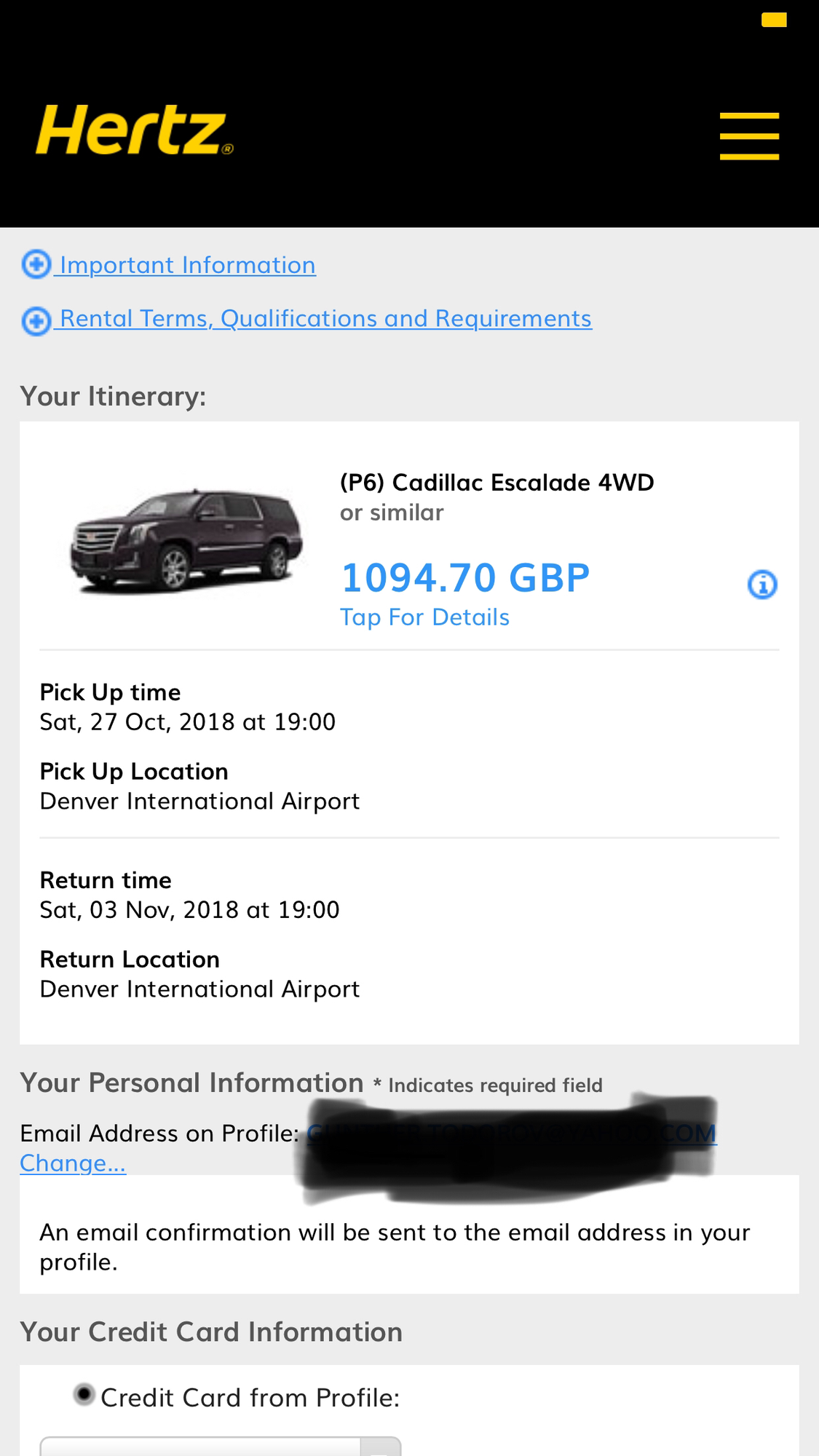This screenshot has width=819, height=1456.
Task: Tap For Details under the price
Action: coord(424,617)
